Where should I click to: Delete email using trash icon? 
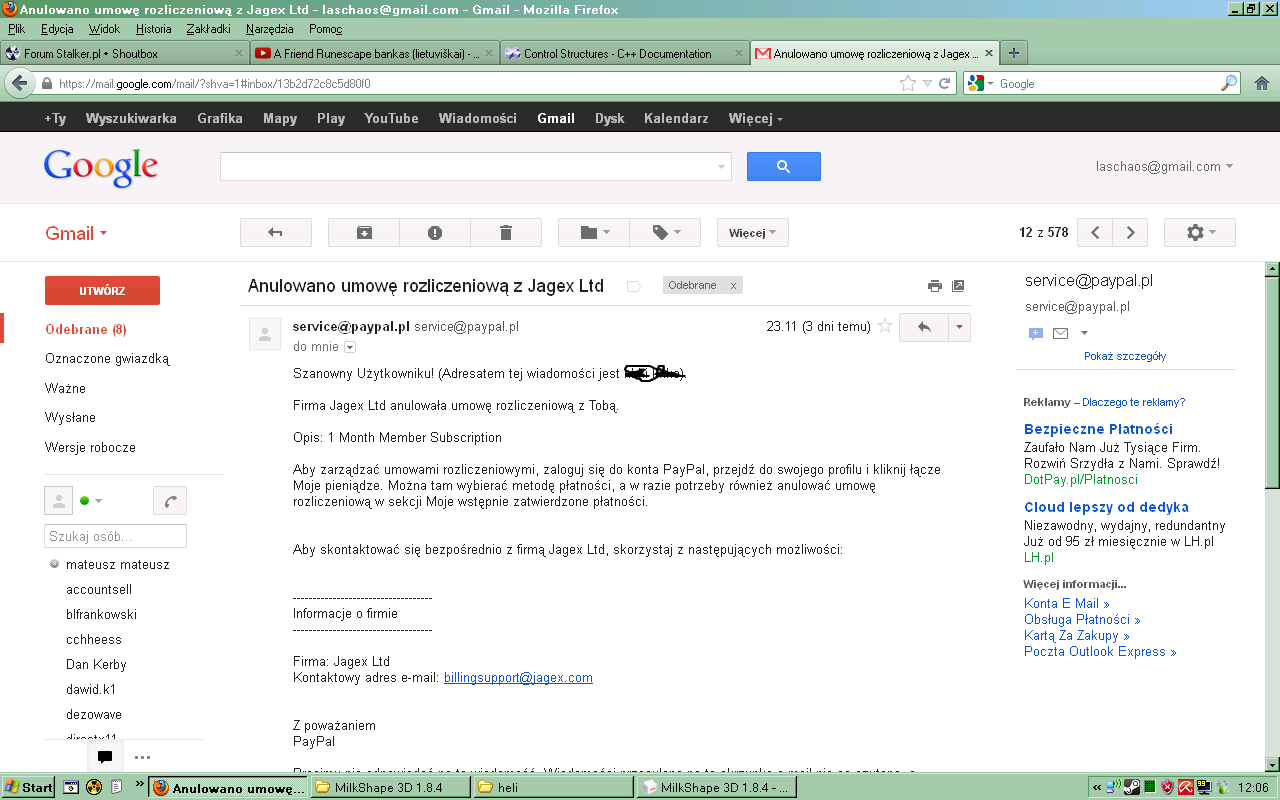coord(505,233)
